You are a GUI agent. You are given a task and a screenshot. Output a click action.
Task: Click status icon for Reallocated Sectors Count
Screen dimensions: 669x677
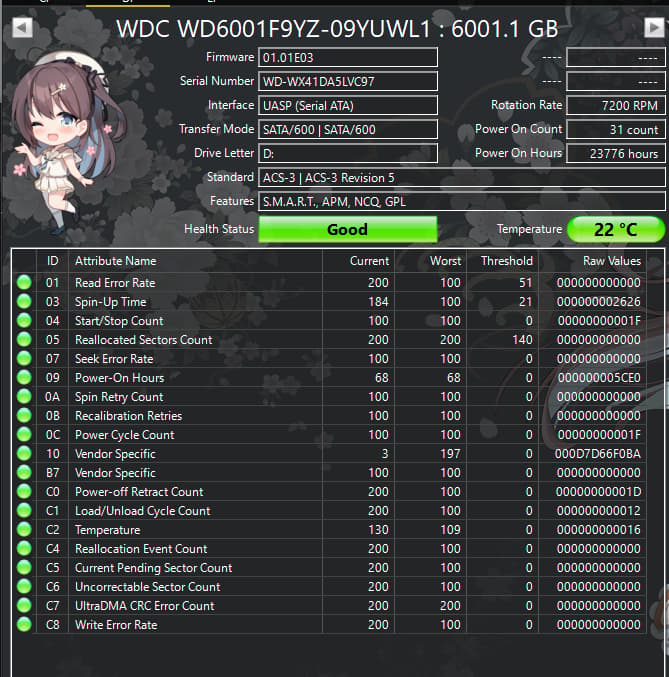24,339
